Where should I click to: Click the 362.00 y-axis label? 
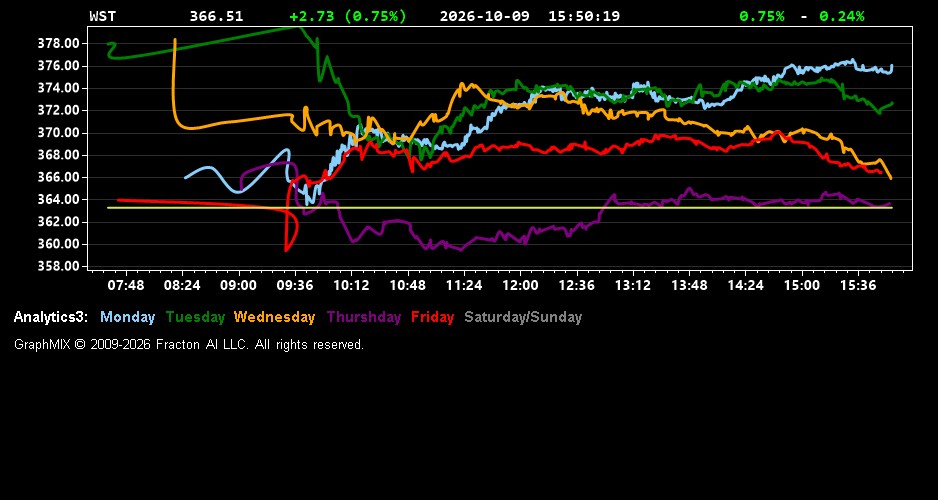click(x=58, y=222)
